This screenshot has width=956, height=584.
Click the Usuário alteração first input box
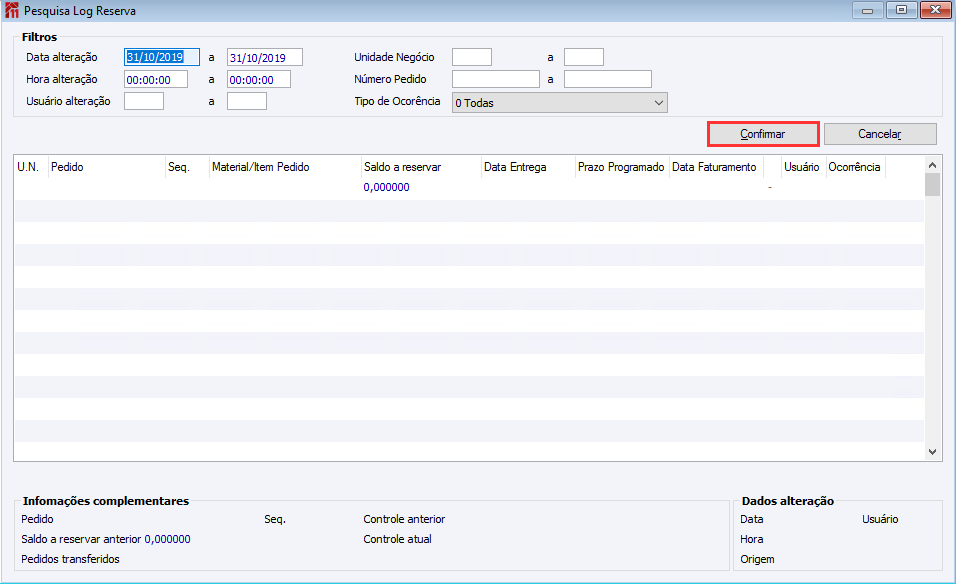click(144, 101)
